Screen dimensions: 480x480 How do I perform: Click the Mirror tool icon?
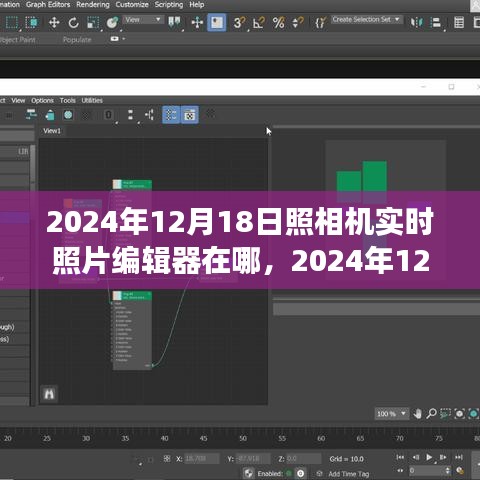click(x=417, y=23)
